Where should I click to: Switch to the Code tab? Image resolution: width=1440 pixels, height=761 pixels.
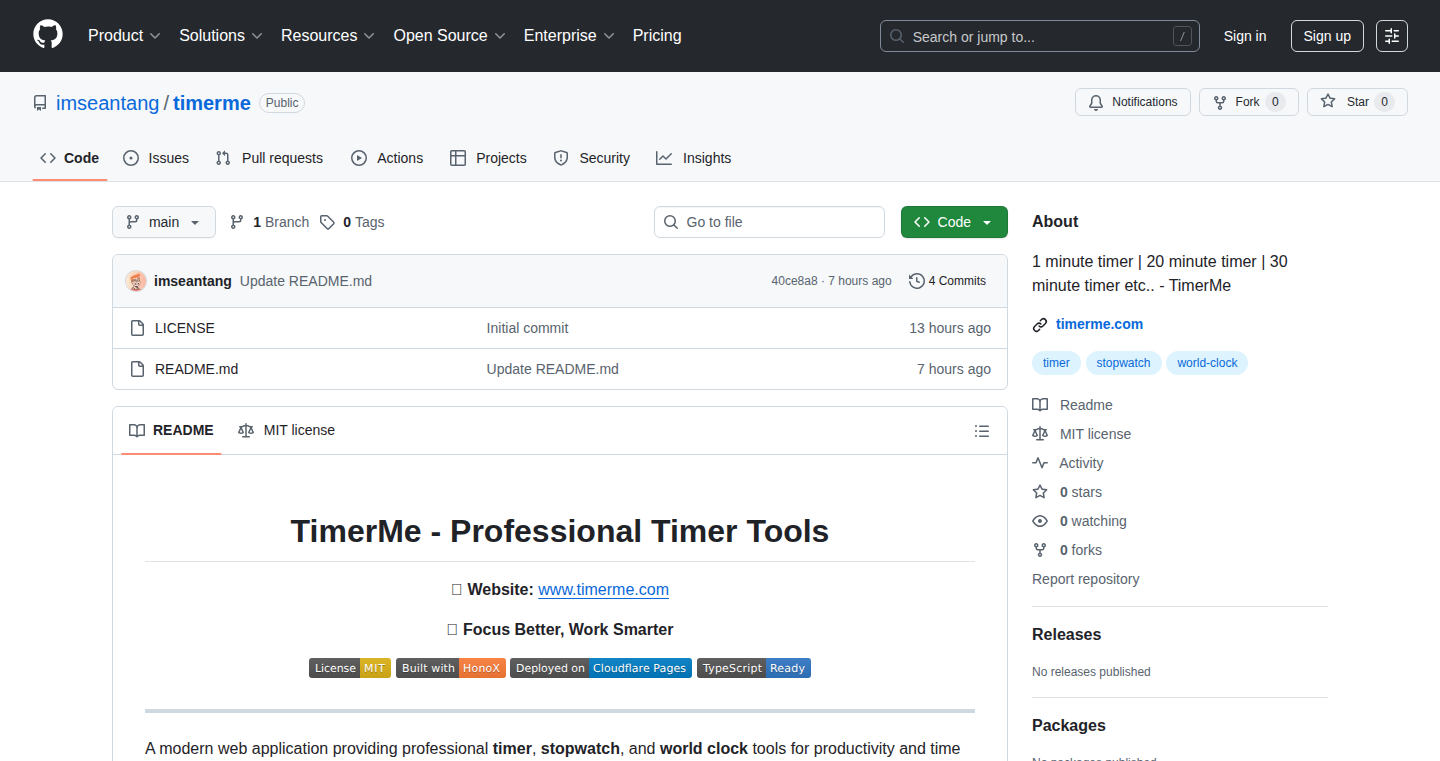(70, 158)
